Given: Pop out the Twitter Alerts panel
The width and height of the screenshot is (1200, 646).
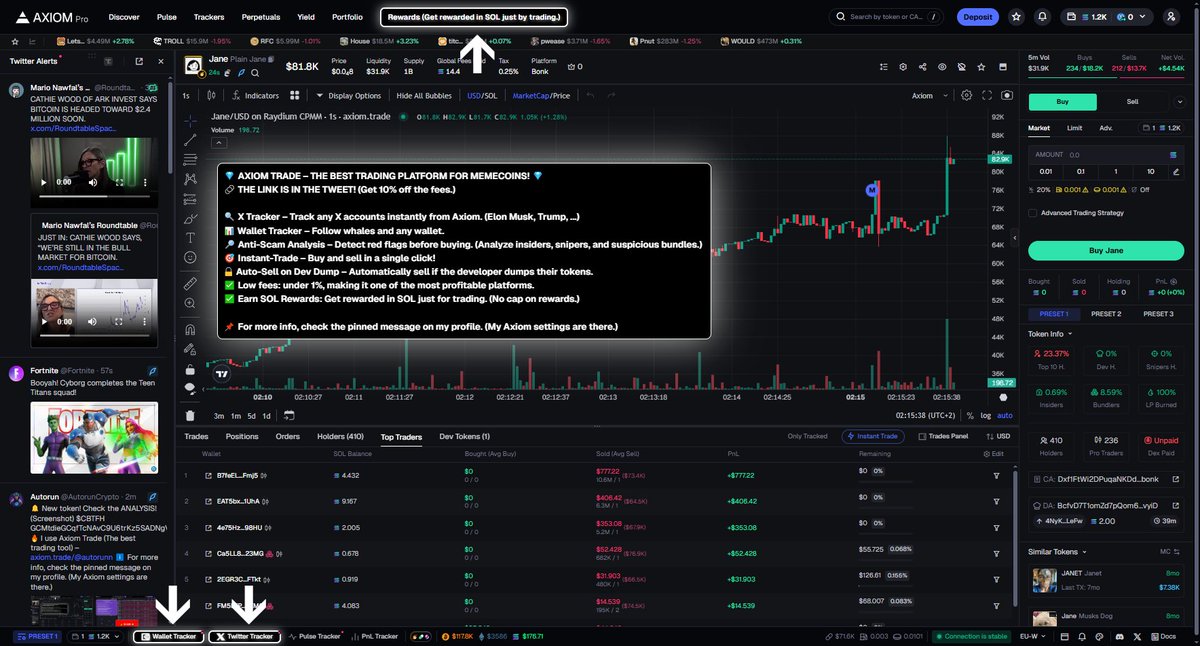Looking at the screenshot, I should click(x=137, y=61).
